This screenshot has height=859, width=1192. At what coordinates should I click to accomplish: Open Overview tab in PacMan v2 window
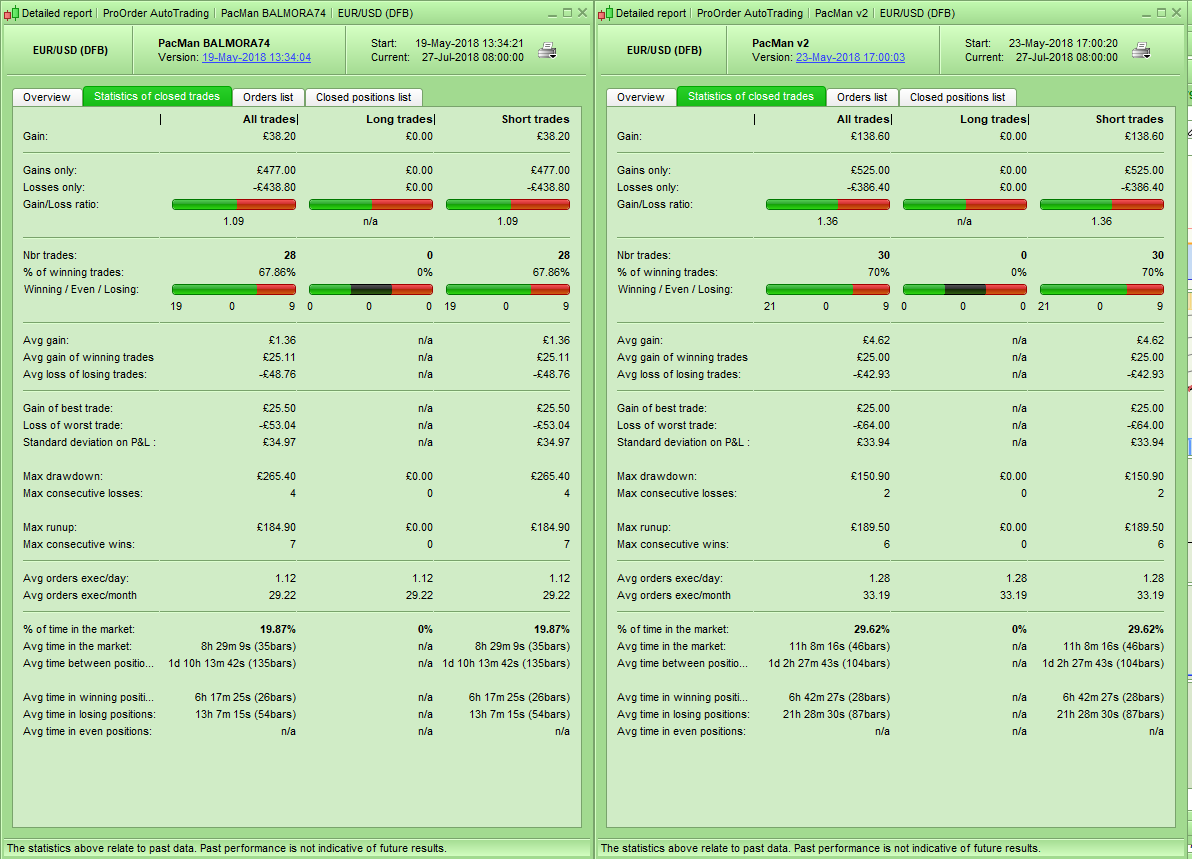(641, 97)
